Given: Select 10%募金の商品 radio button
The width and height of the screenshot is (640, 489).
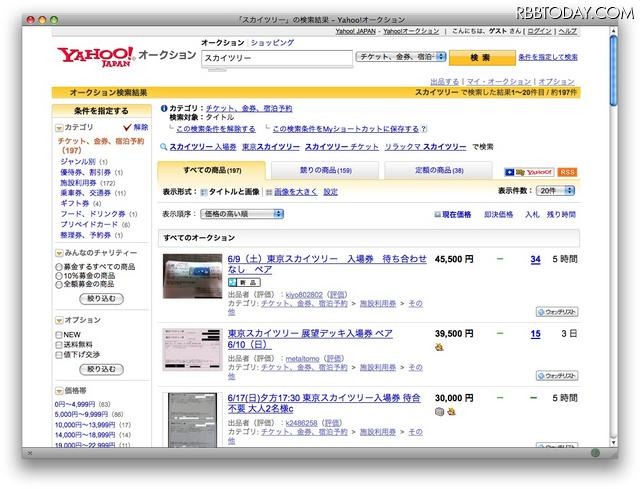Looking at the screenshot, I should point(59,276).
